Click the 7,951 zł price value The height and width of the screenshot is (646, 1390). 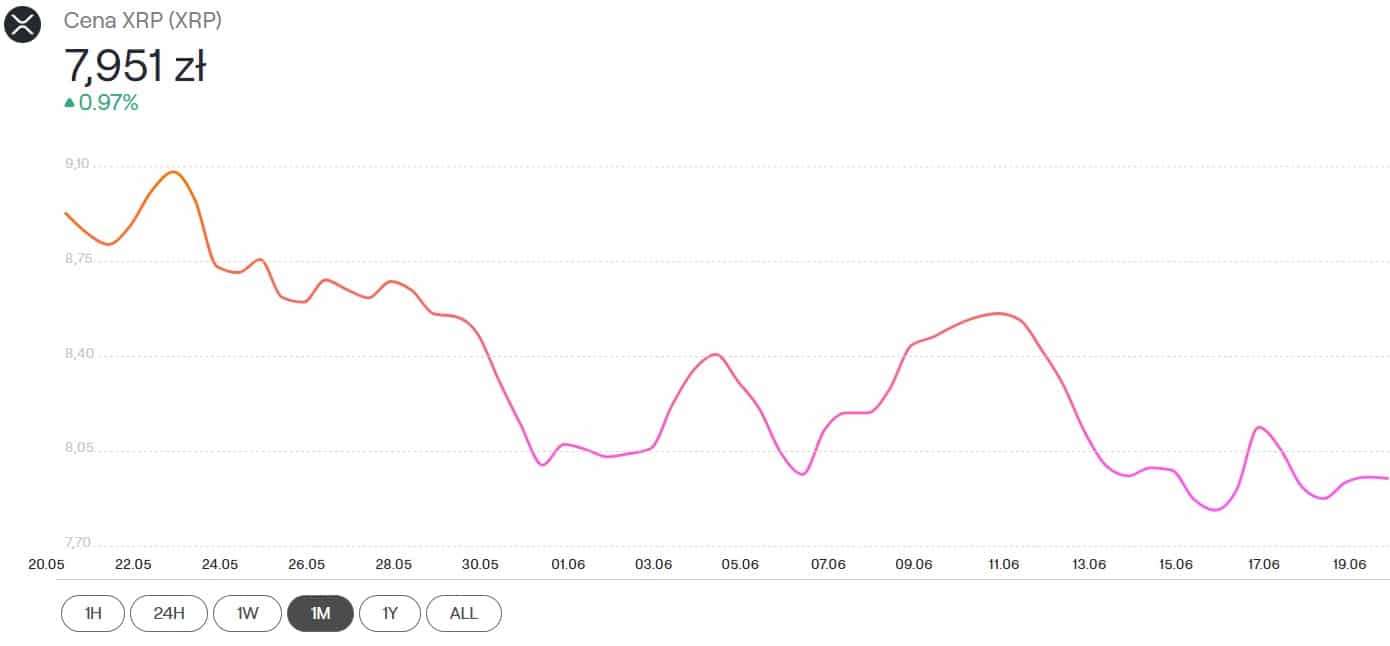135,66
